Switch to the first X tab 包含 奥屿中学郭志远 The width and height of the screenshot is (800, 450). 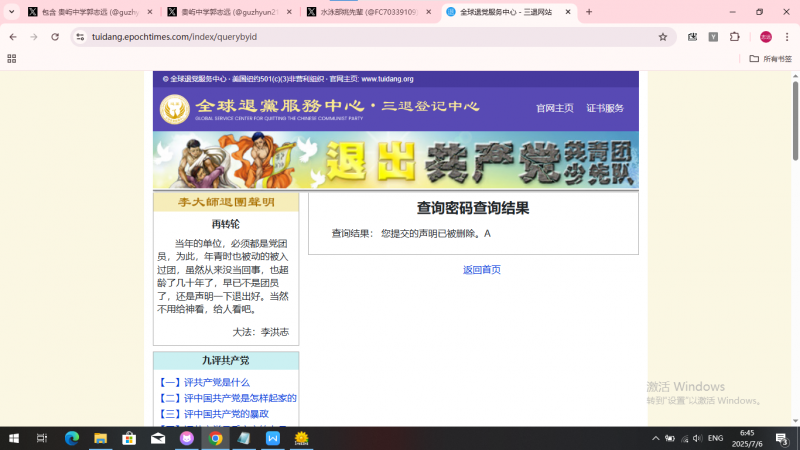click(90, 12)
